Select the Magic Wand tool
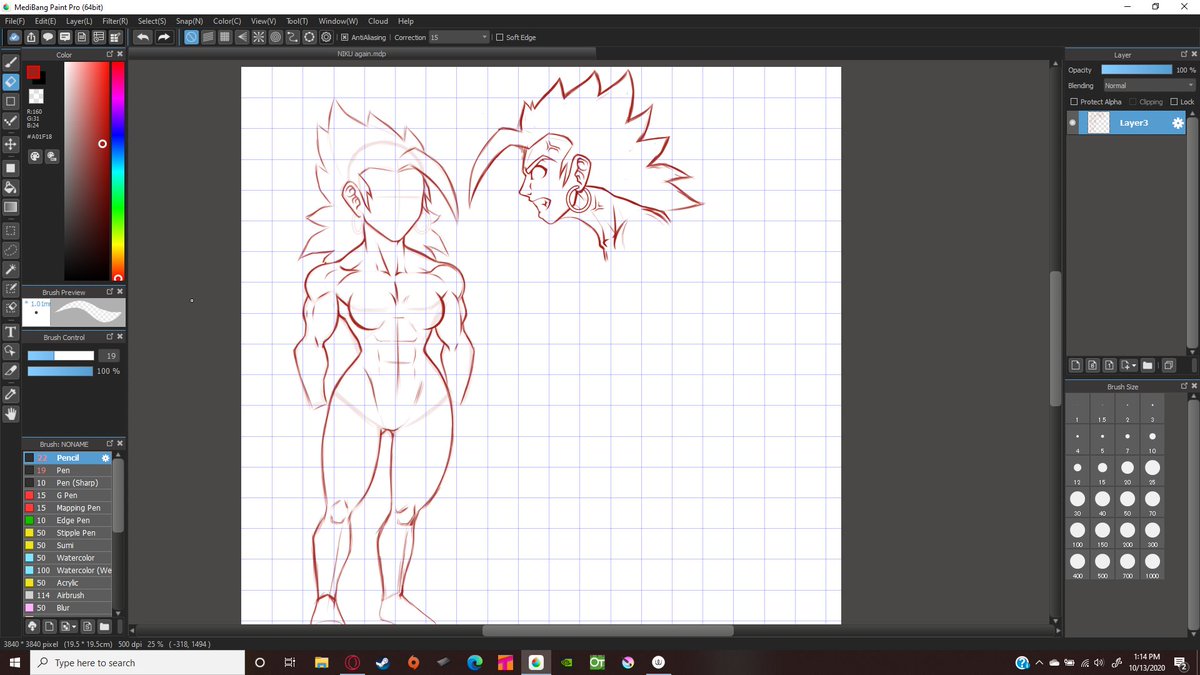Screen dimensions: 1200x675 tap(11, 270)
